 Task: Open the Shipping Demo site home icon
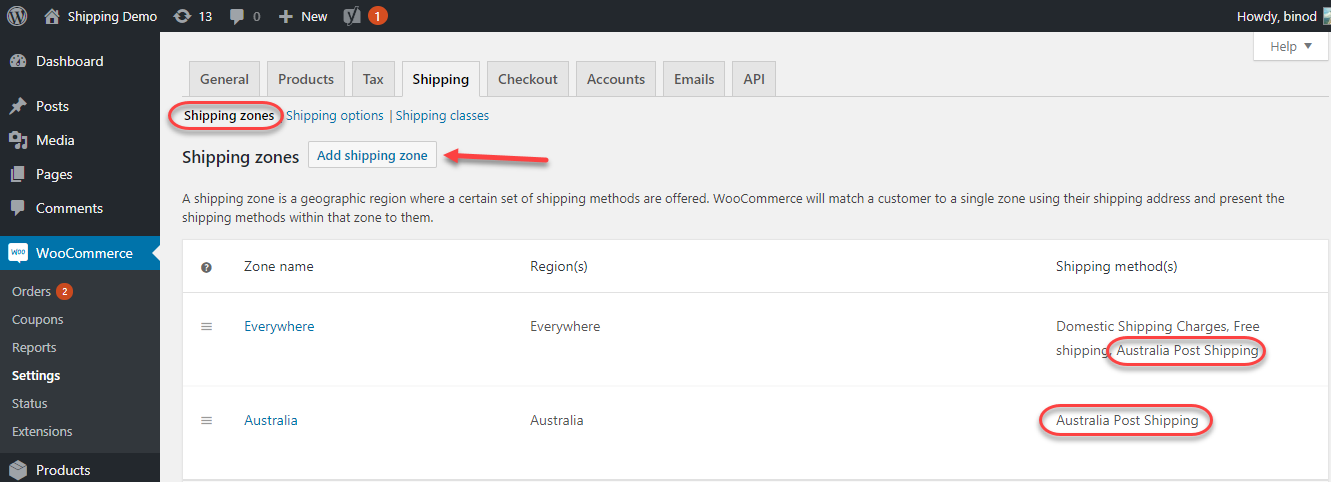point(52,16)
